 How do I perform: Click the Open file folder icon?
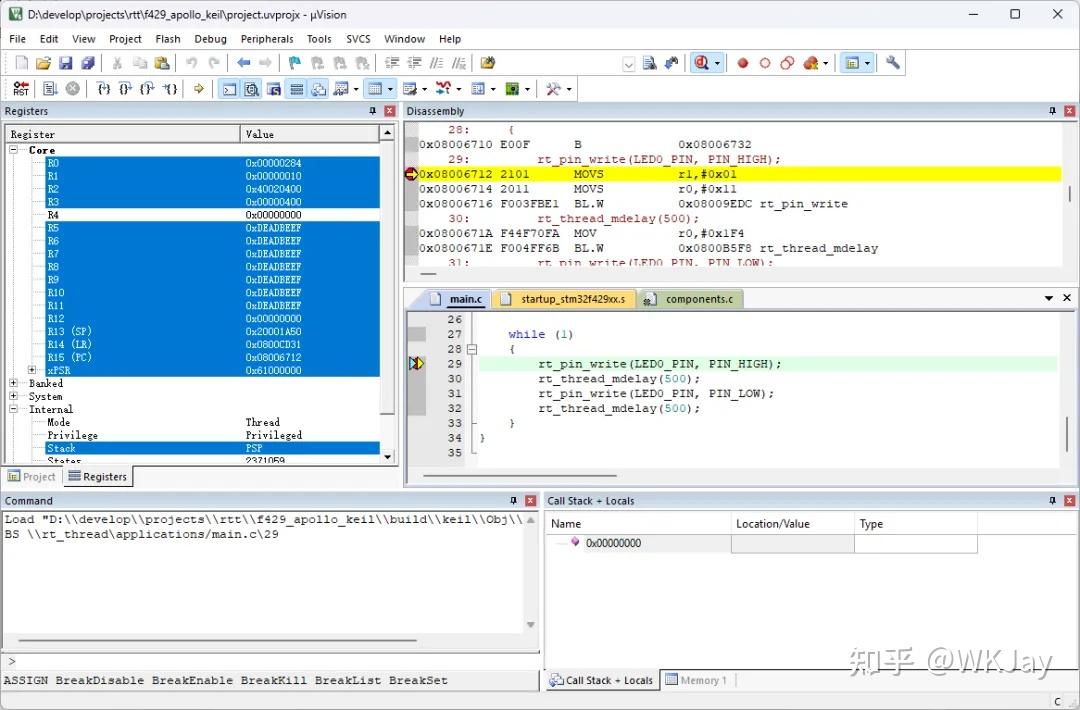tap(43, 63)
